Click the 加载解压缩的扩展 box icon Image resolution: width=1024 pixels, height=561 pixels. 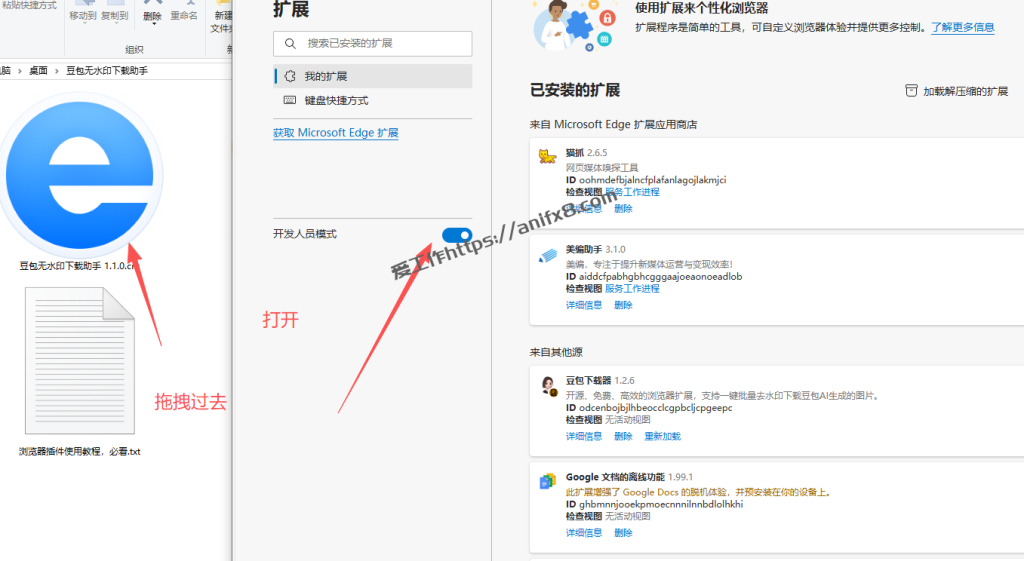[911, 91]
